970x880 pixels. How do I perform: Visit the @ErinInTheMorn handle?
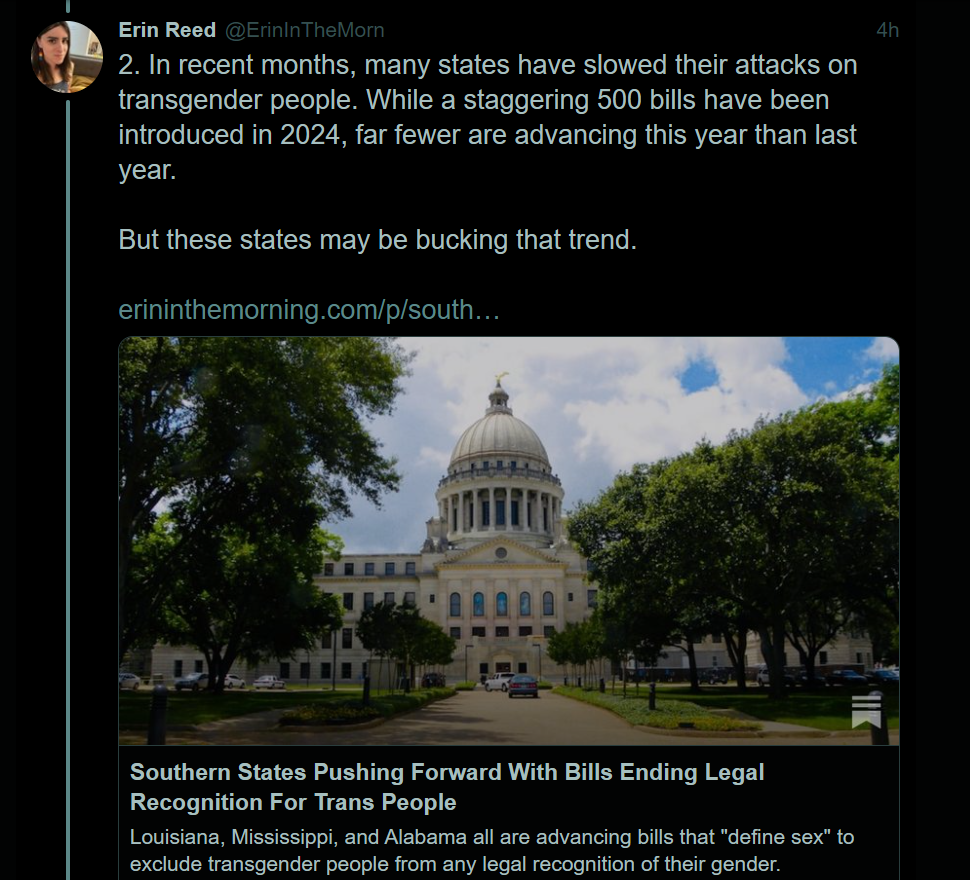coord(304,30)
